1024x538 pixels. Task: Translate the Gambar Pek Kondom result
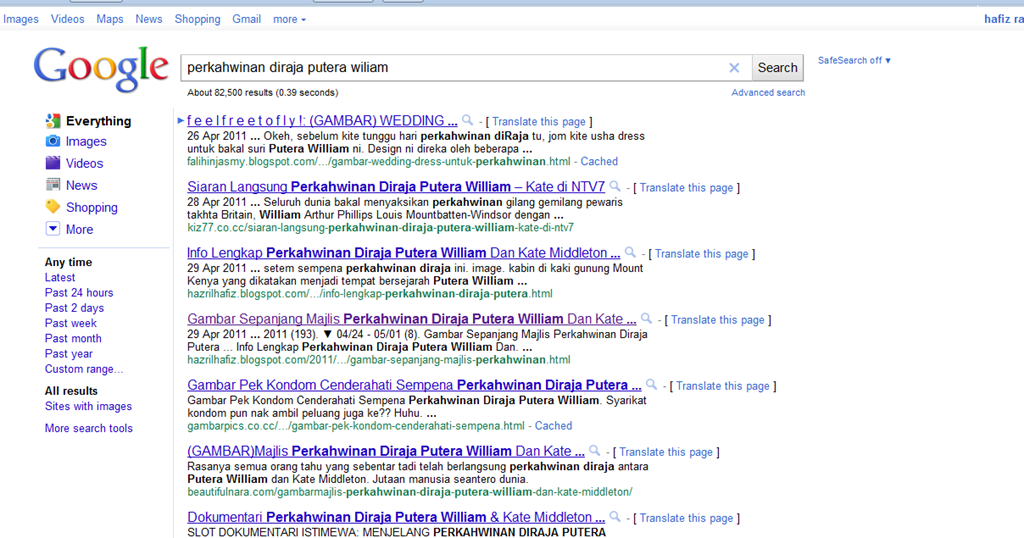(722, 386)
